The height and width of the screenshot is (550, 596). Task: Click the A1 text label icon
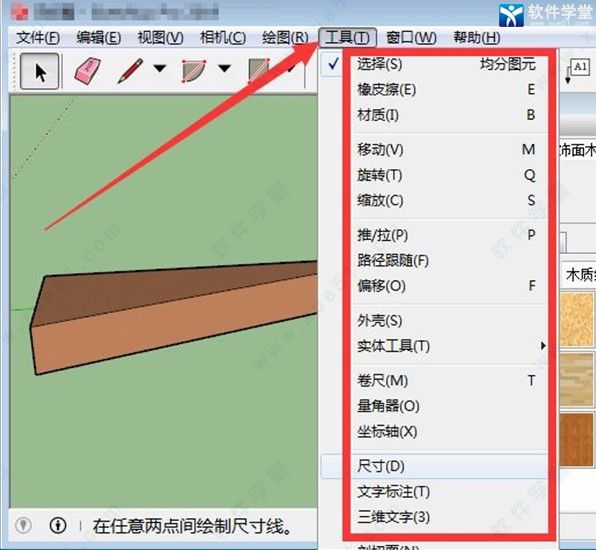(577, 70)
